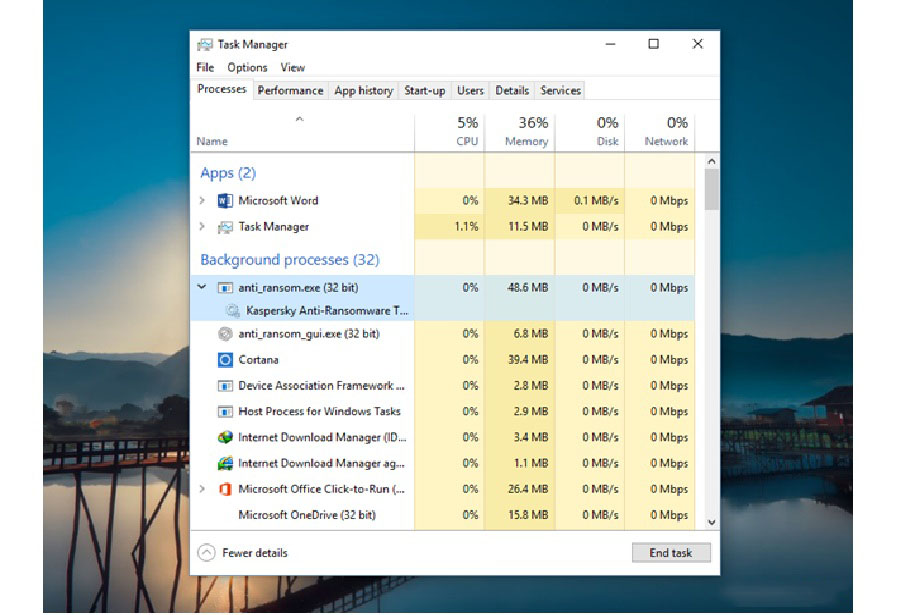Click the Task Manager row icon
Viewport: 914px width, 615px height.
pyautogui.click(x=225, y=227)
